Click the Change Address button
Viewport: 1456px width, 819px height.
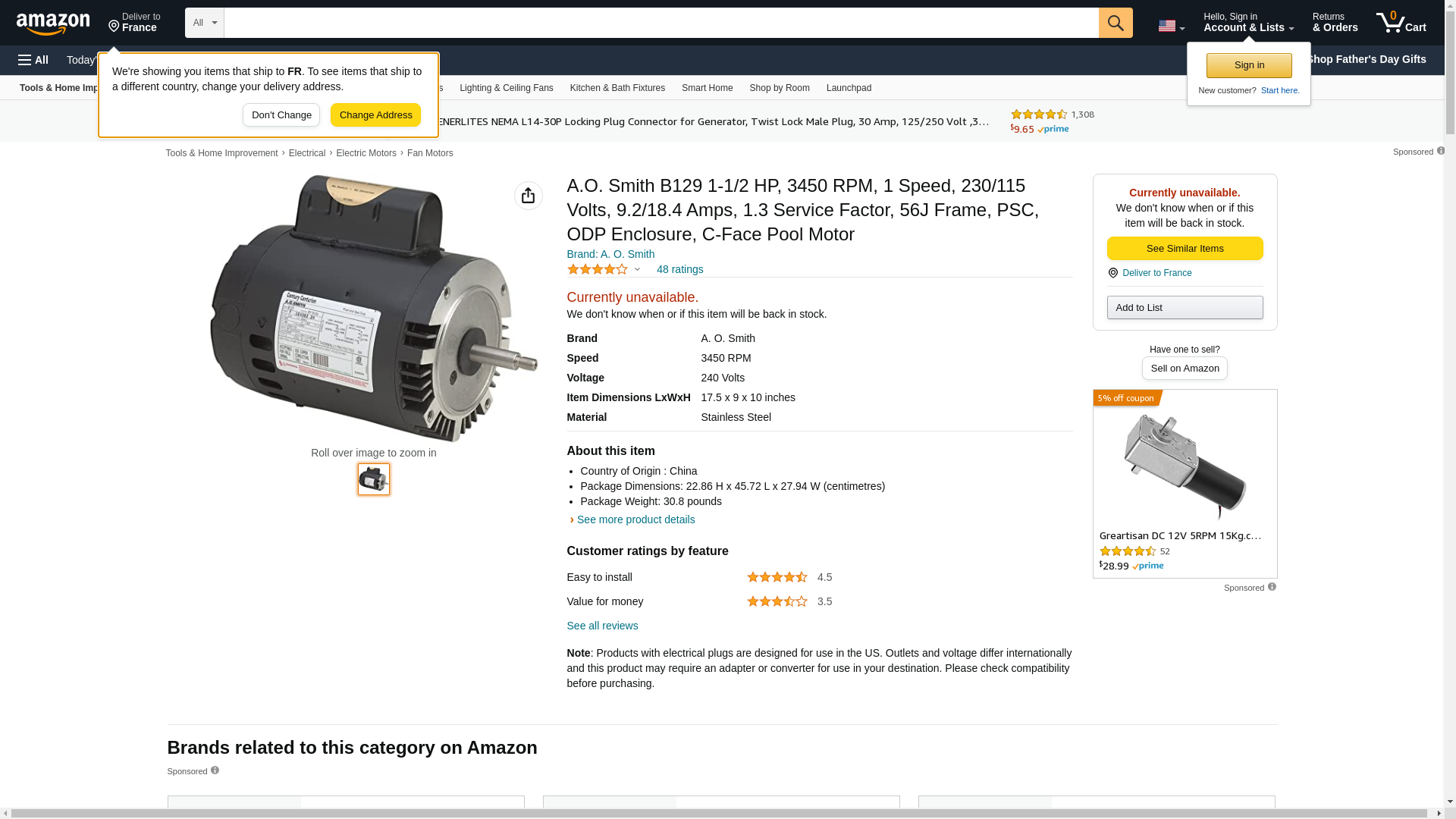(x=375, y=115)
